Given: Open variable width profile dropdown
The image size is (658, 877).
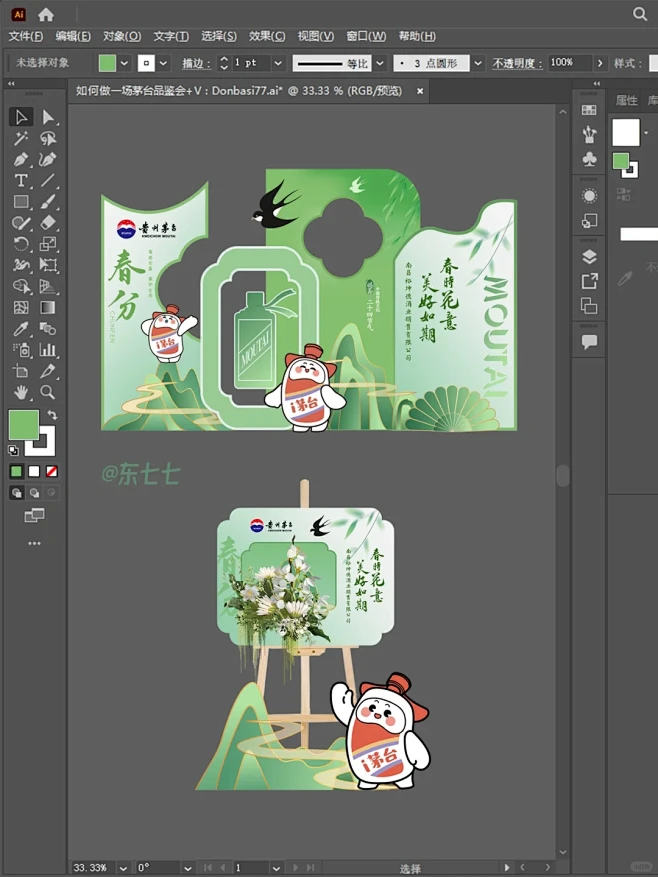Looking at the screenshot, I should click(x=380, y=63).
